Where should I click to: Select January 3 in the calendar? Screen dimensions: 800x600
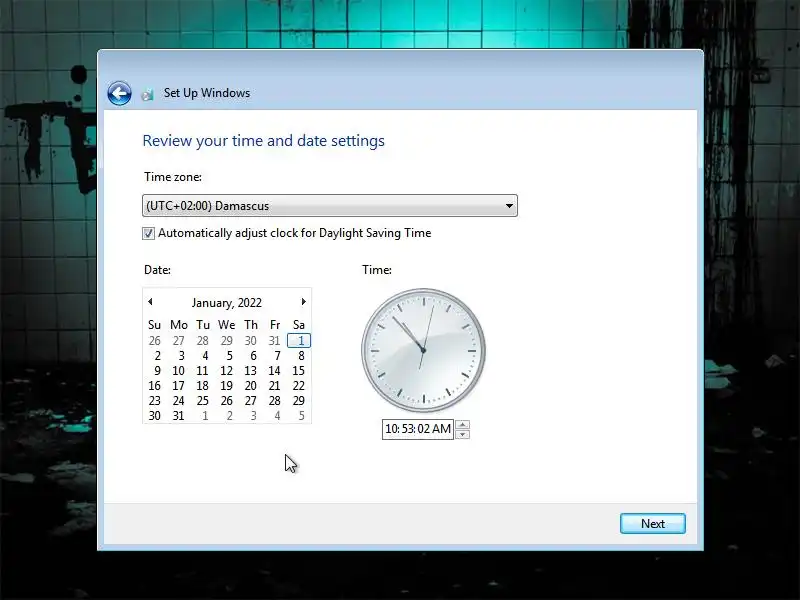[x=181, y=356]
